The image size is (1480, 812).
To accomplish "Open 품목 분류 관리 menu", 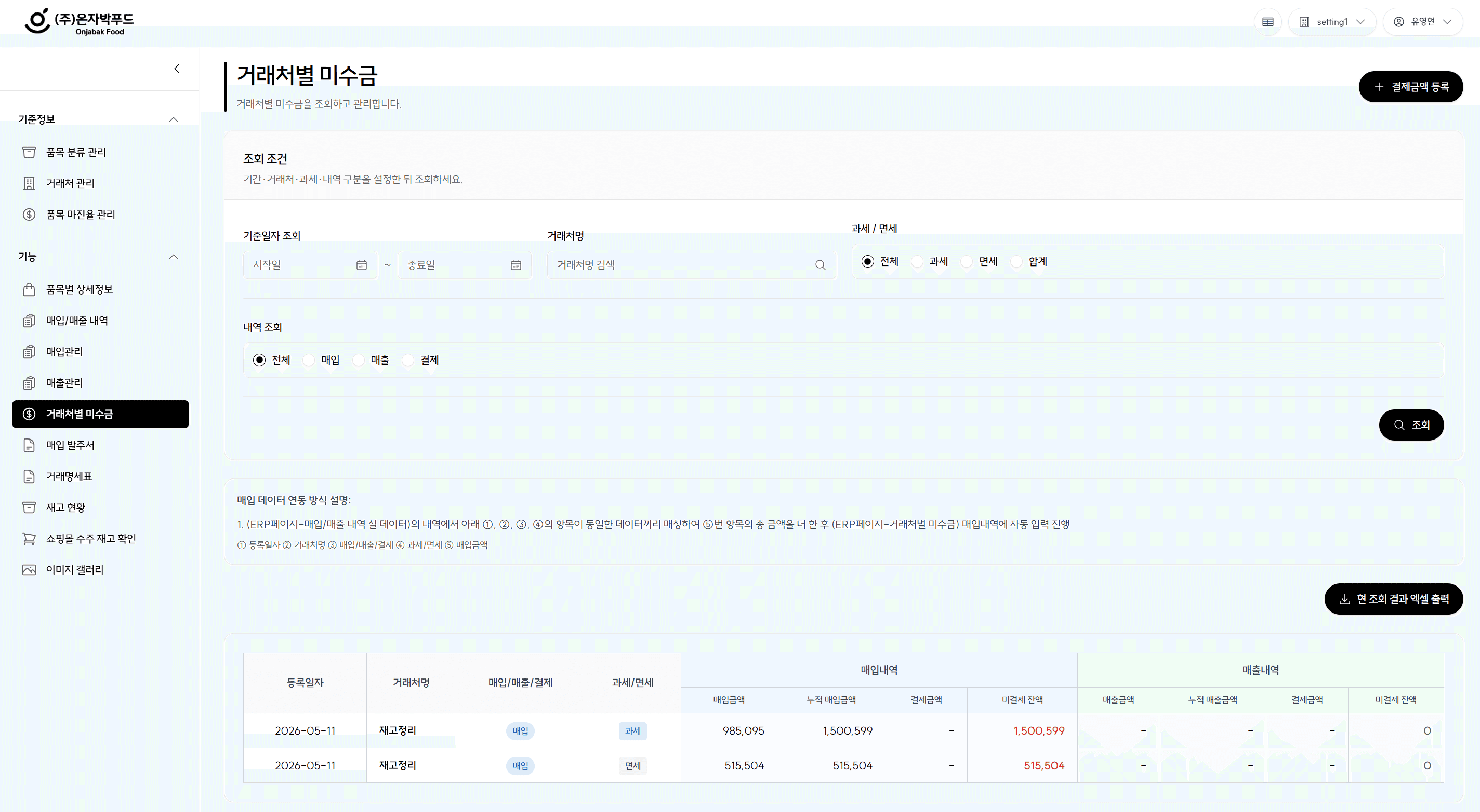I will (100, 152).
